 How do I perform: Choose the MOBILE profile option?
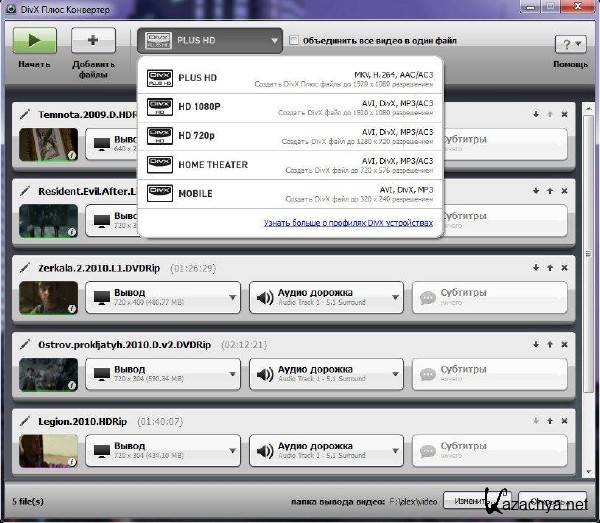tap(290, 193)
